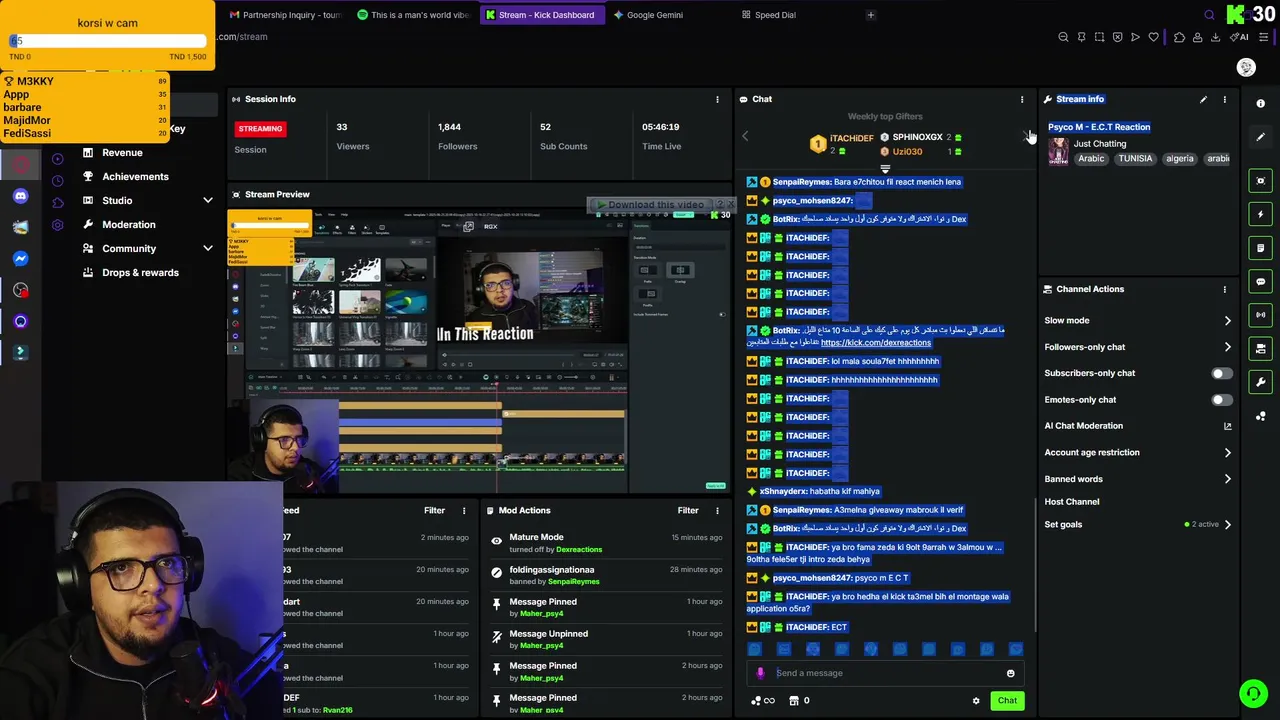
Task: Click the emoji picker in message box
Action: pos(1010,673)
